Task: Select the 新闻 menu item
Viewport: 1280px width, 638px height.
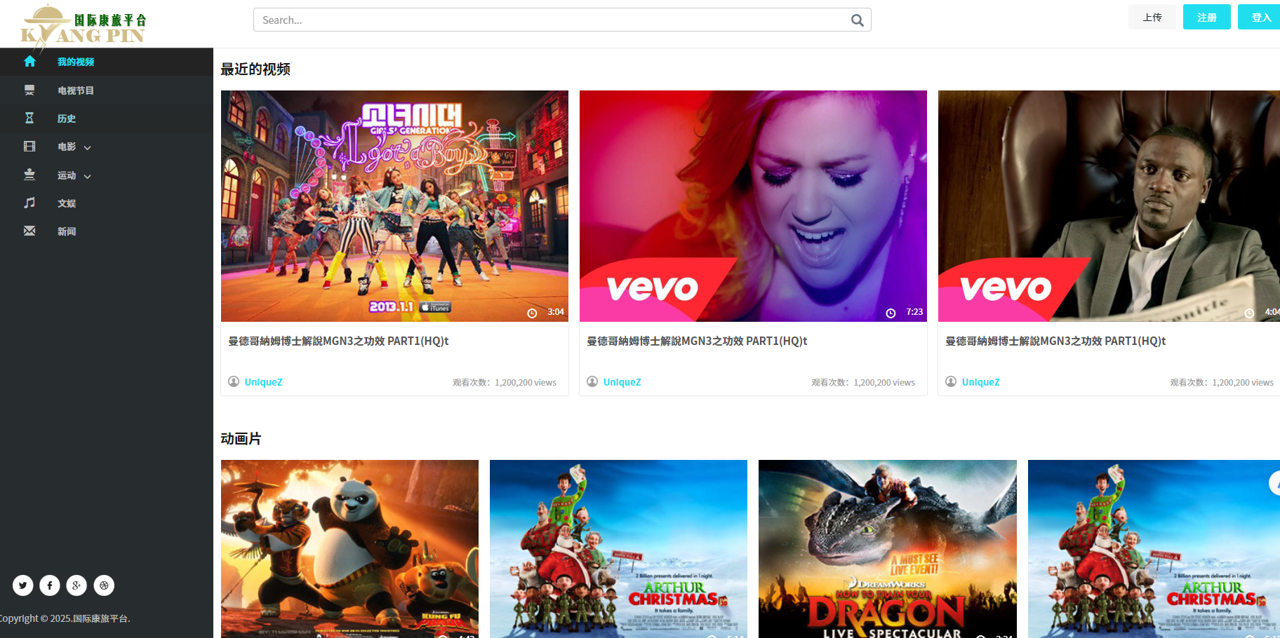Action: [x=66, y=231]
